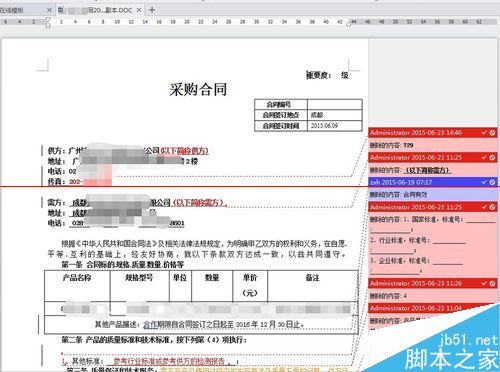Close the 在线模板 tab

point(49,10)
